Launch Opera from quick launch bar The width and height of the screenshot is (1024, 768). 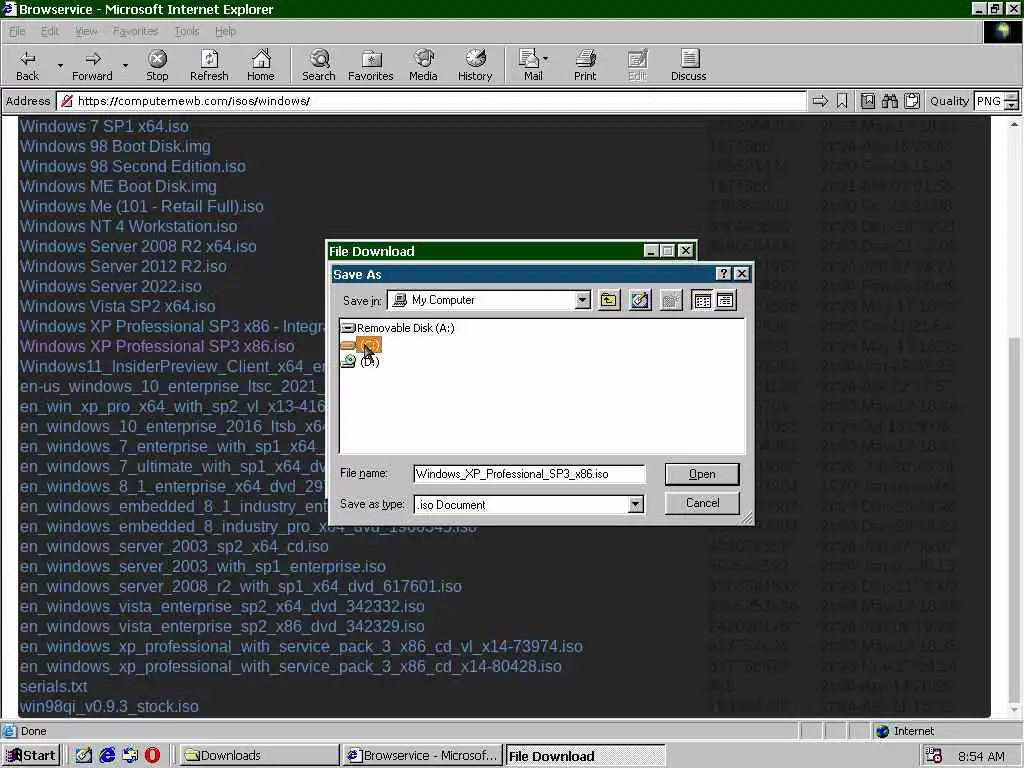point(152,755)
